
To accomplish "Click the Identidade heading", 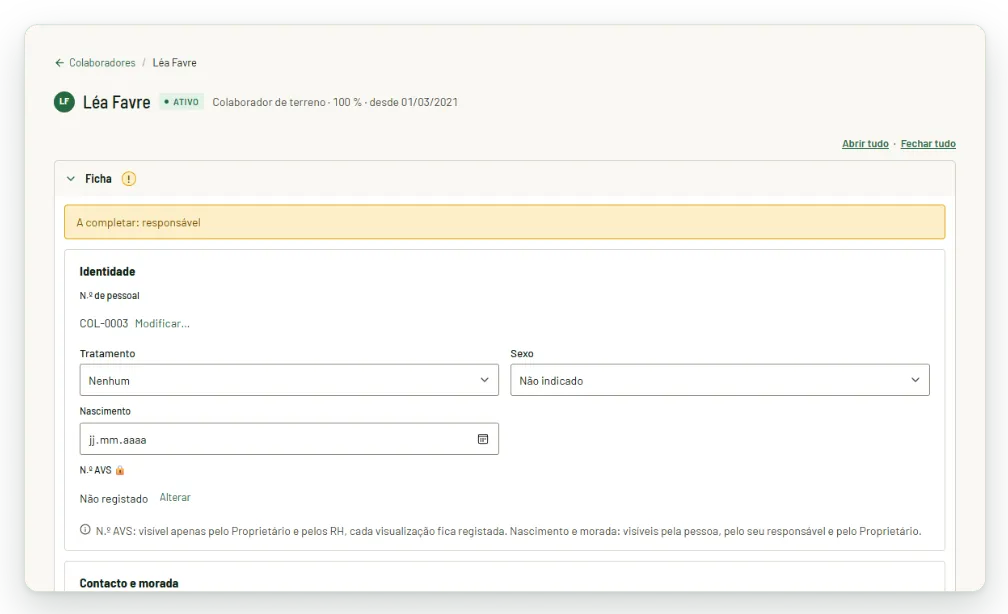I will [107, 271].
